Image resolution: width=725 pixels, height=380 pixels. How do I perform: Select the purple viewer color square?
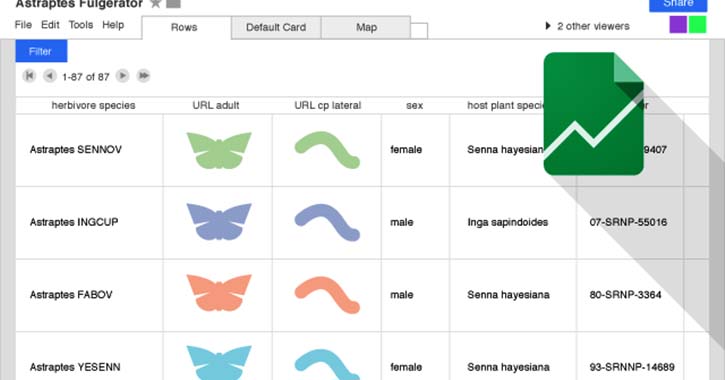coord(678,25)
